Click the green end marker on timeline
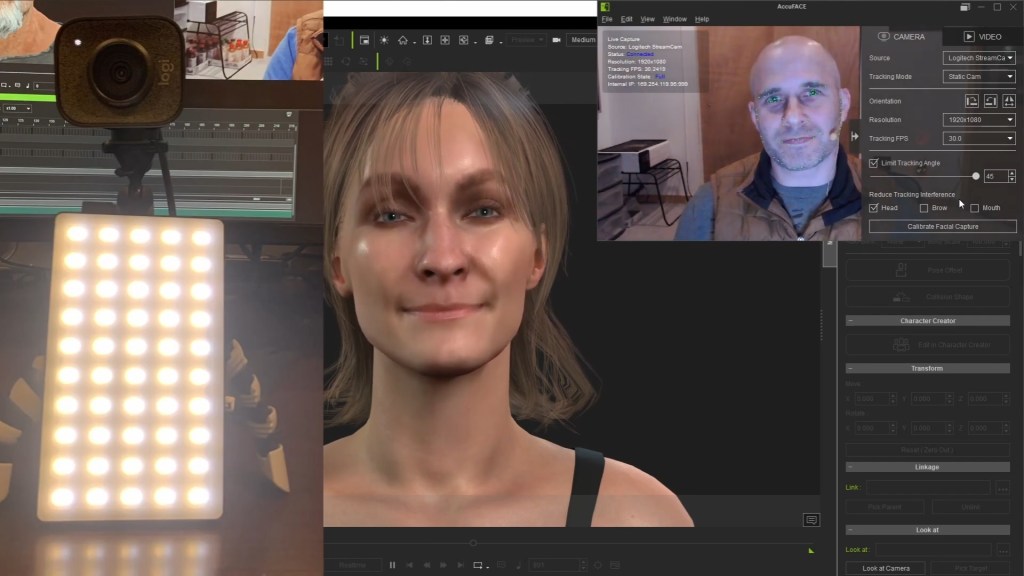 (x=811, y=551)
